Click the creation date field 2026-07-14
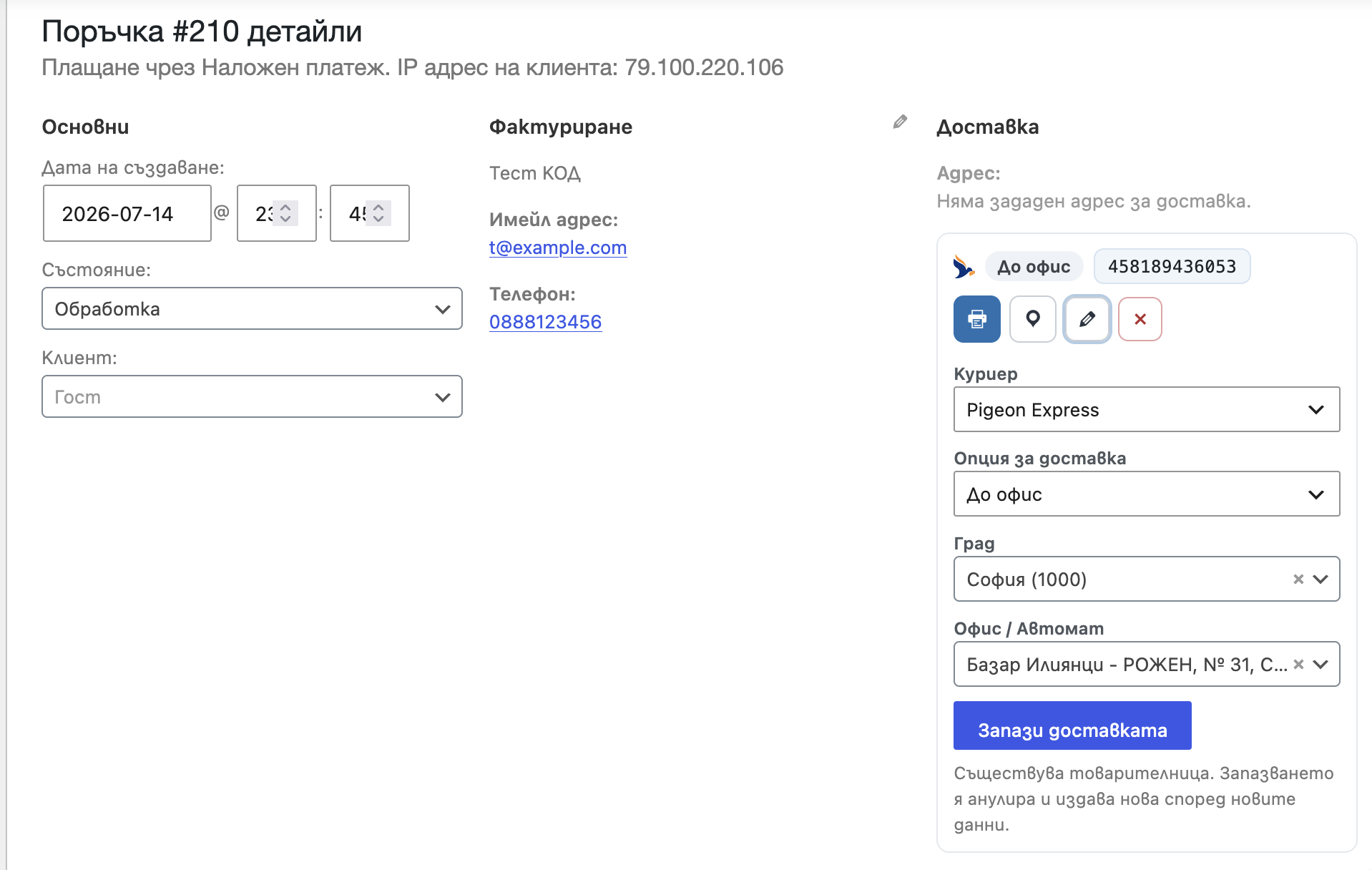Screen dimensions: 1372x870 pos(127,213)
